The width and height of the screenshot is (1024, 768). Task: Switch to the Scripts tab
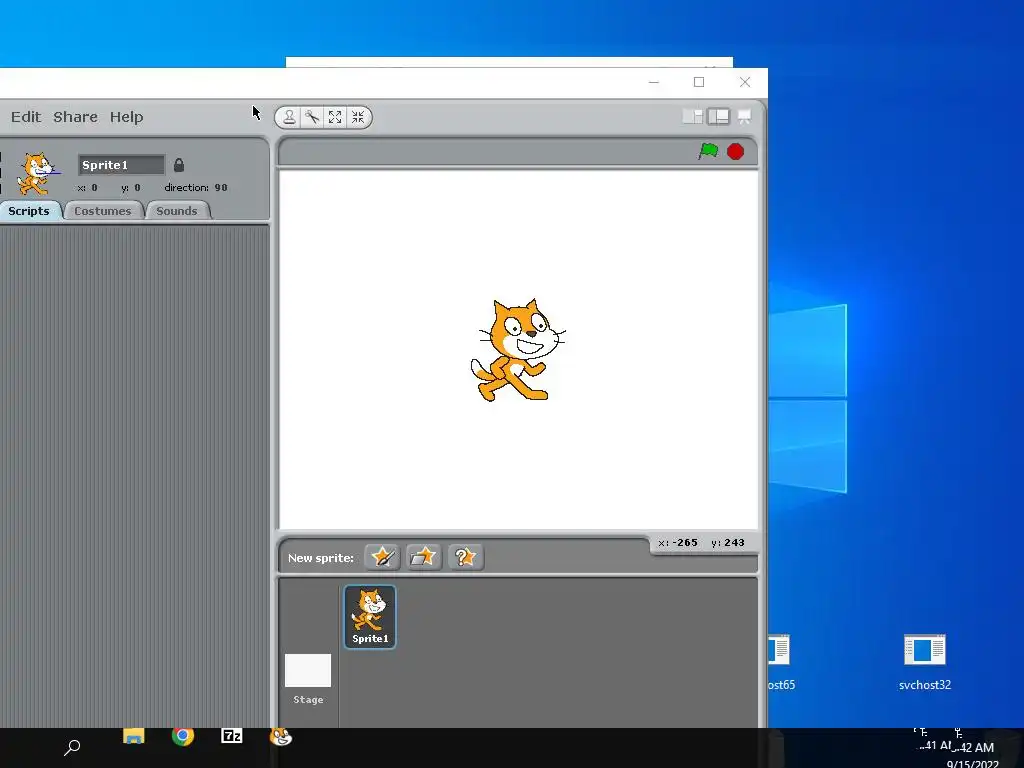coord(29,211)
